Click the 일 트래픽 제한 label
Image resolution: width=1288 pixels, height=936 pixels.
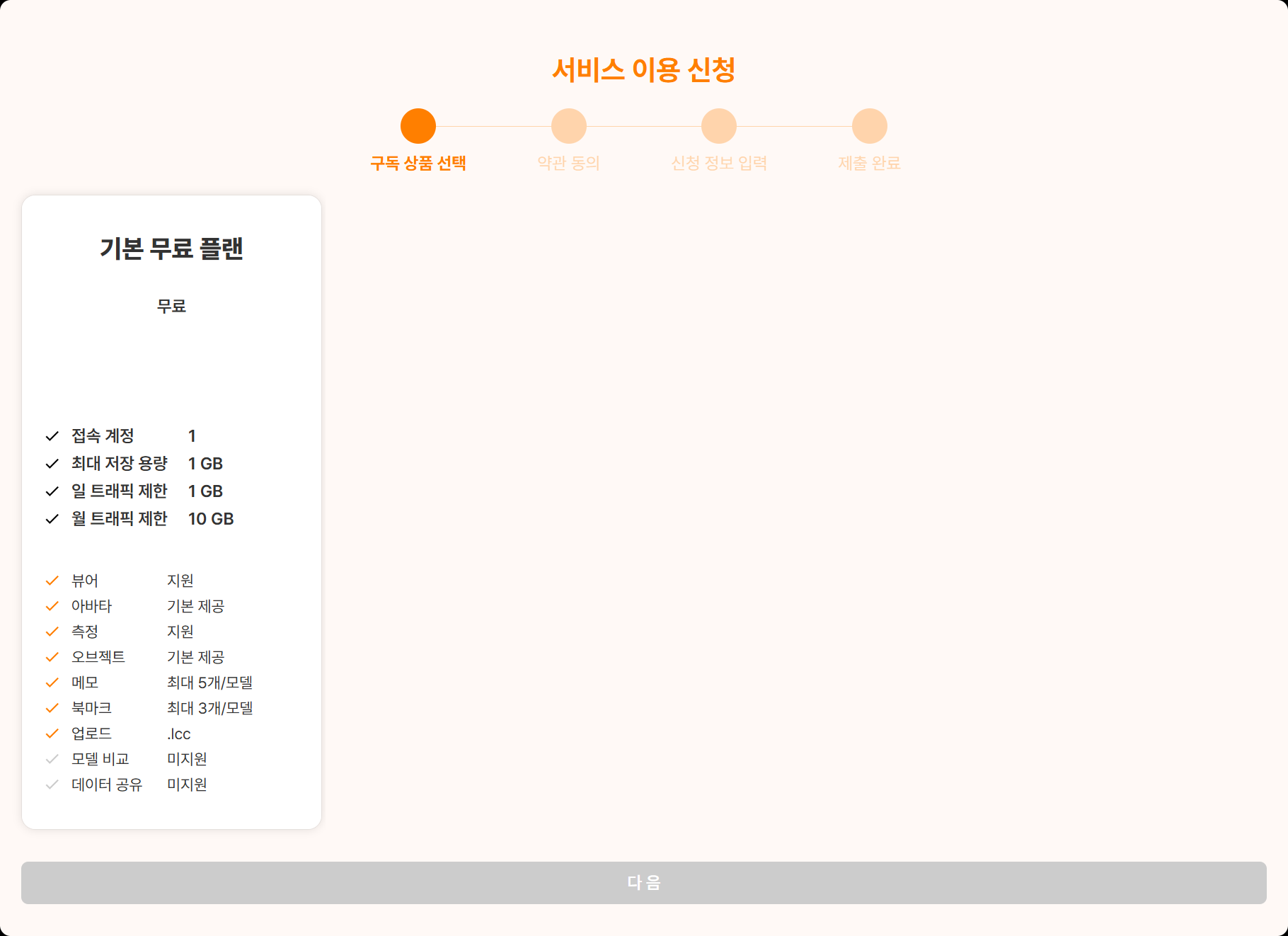pyautogui.click(x=120, y=491)
